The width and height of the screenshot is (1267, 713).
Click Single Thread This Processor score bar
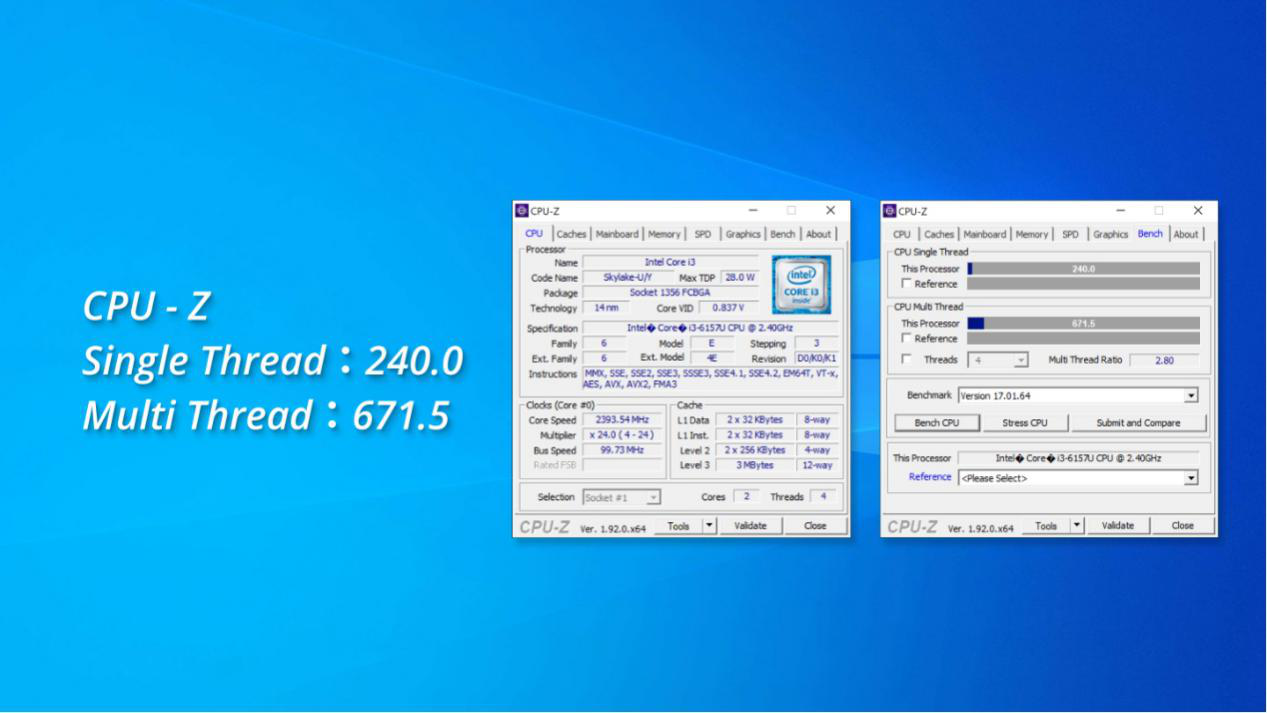click(1083, 269)
